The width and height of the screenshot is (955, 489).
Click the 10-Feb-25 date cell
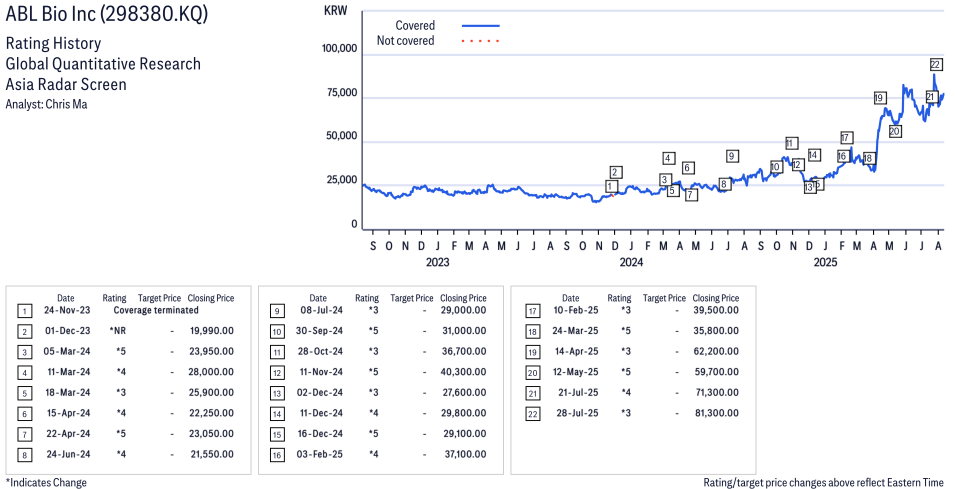coord(576,310)
